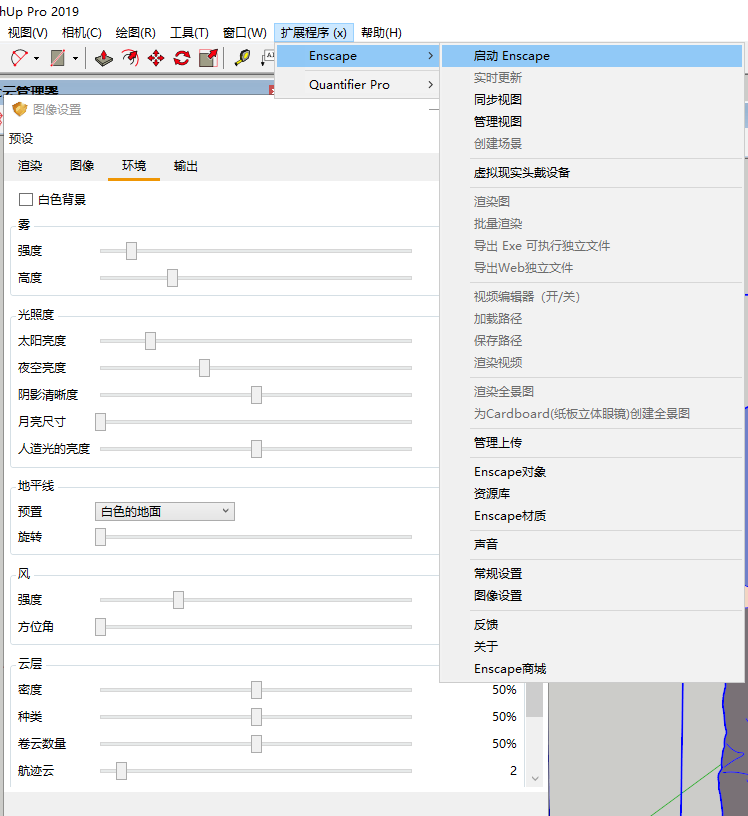This screenshot has width=748, height=816.
Task: Select the Move tool
Action: click(156, 58)
